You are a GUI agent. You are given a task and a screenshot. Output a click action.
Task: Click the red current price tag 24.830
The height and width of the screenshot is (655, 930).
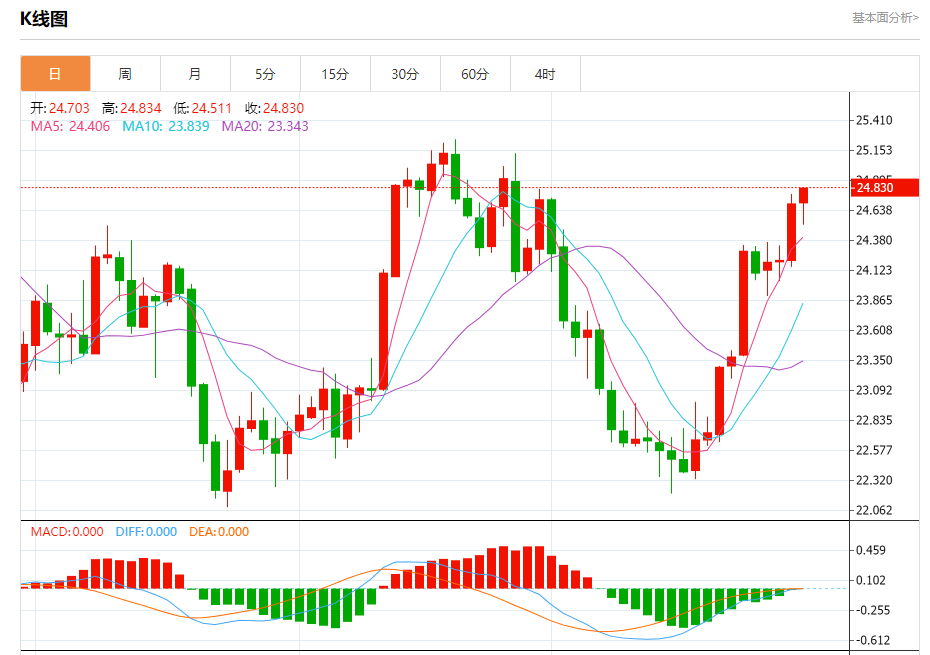pos(885,187)
